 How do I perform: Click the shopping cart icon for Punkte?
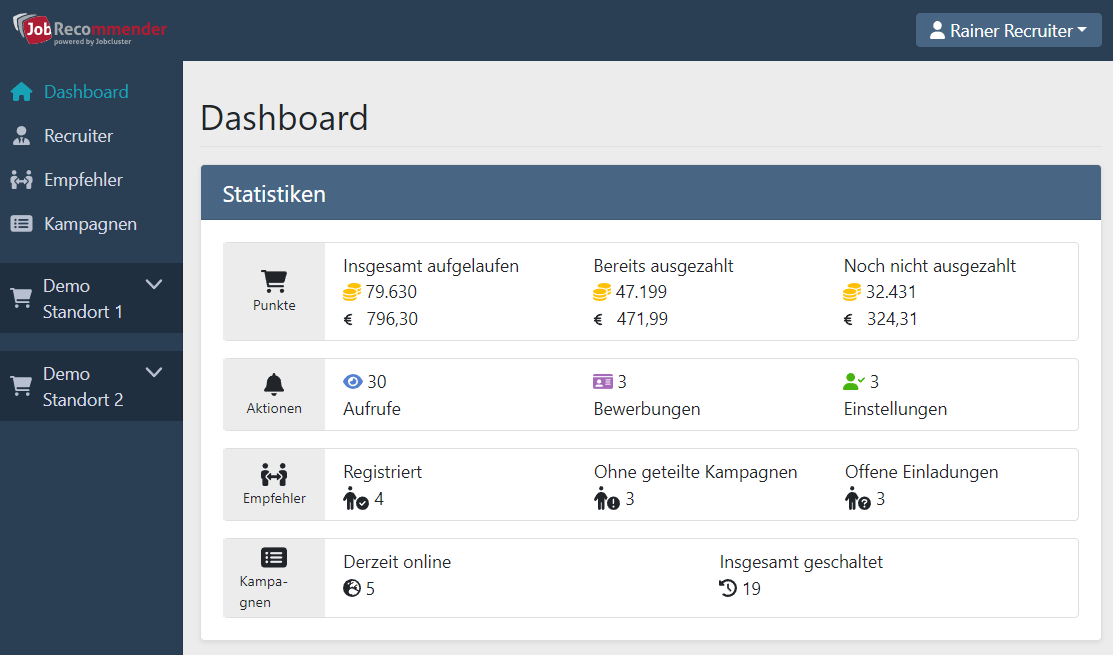click(273, 281)
